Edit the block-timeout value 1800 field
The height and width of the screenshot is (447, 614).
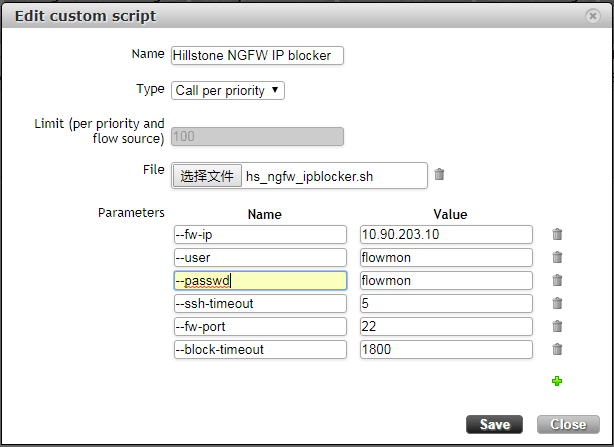(x=446, y=349)
